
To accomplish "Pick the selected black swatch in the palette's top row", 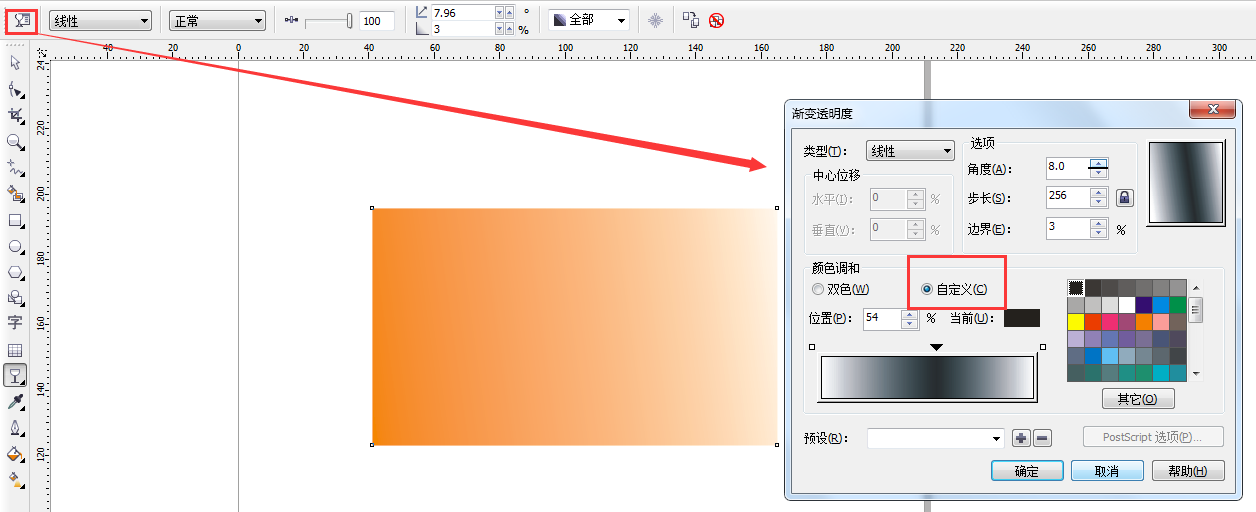I will point(1076,287).
